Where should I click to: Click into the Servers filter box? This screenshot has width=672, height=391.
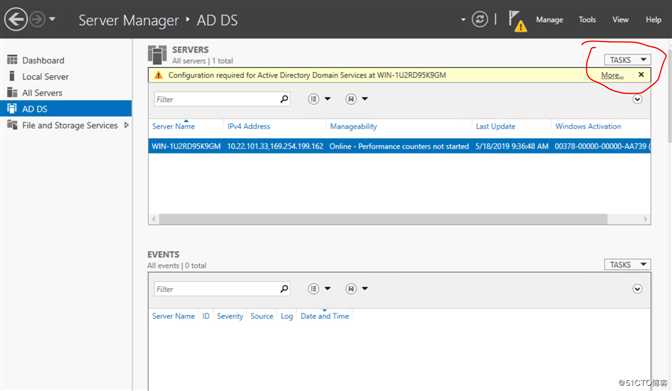coord(216,99)
